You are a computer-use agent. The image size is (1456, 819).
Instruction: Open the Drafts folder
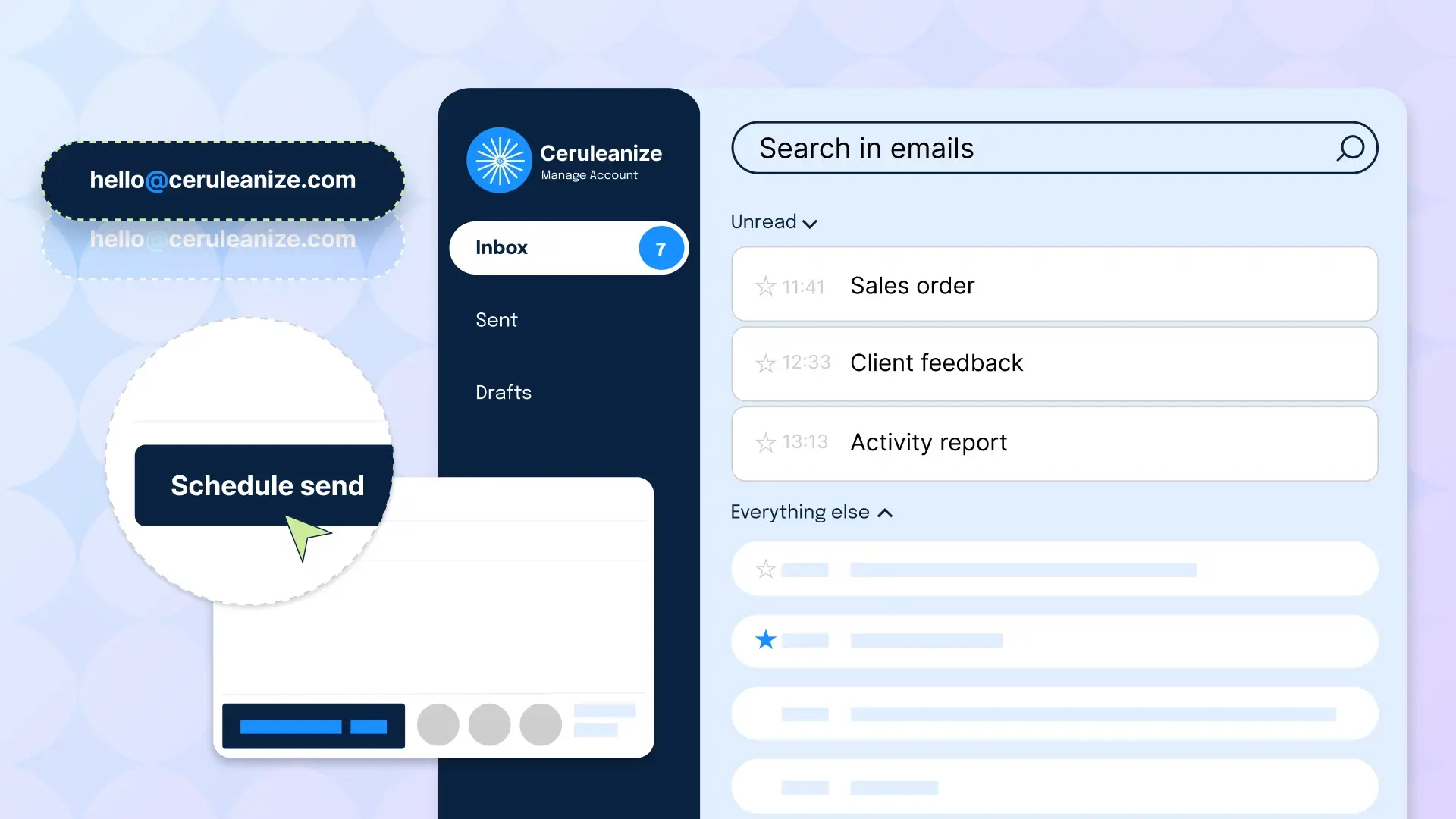[x=504, y=391]
